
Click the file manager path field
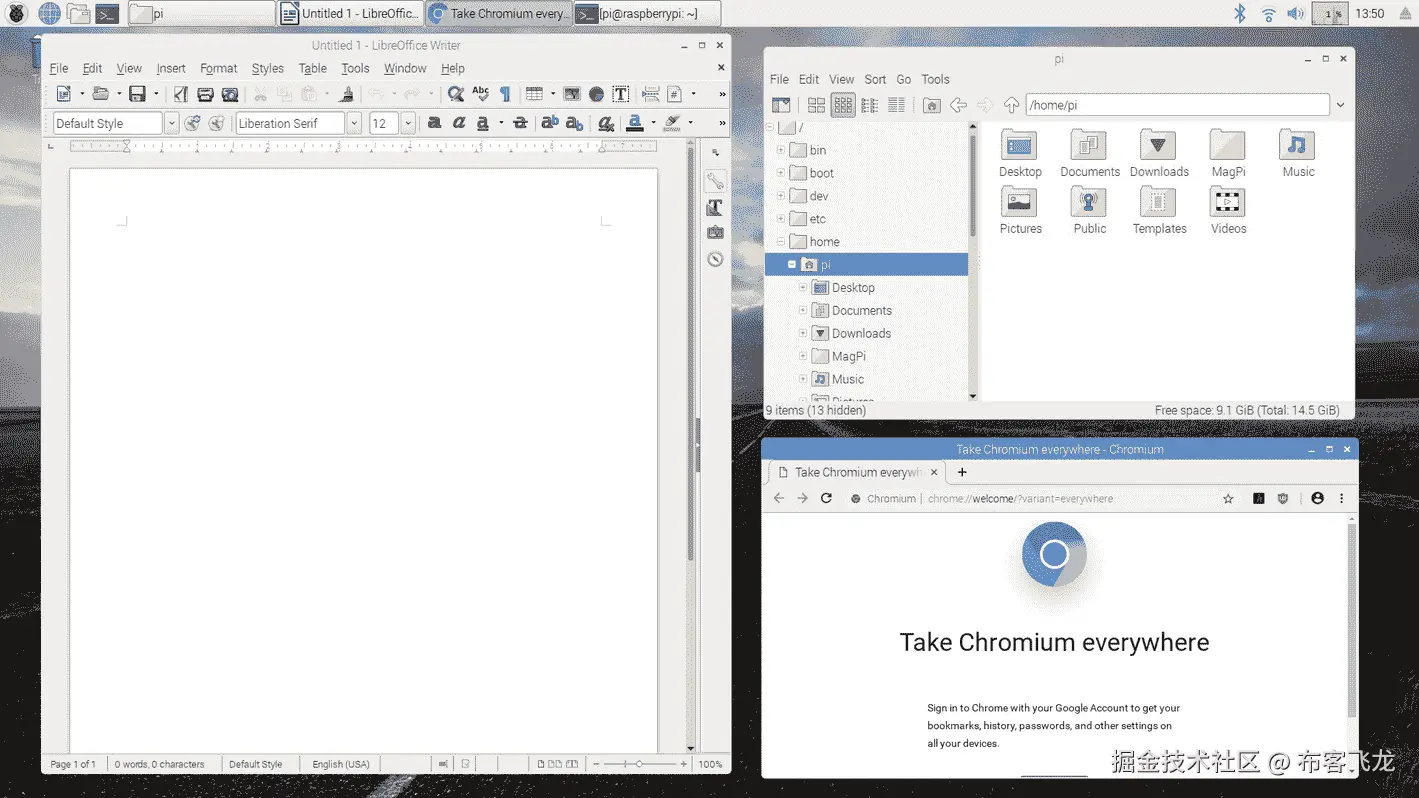pos(1177,105)
